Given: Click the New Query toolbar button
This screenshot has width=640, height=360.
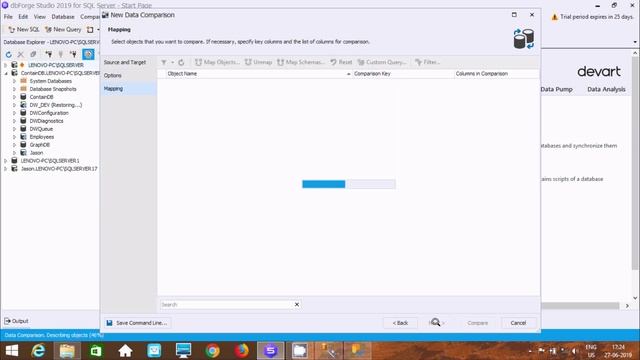Looking at the screenshot, I should (63, 29).
